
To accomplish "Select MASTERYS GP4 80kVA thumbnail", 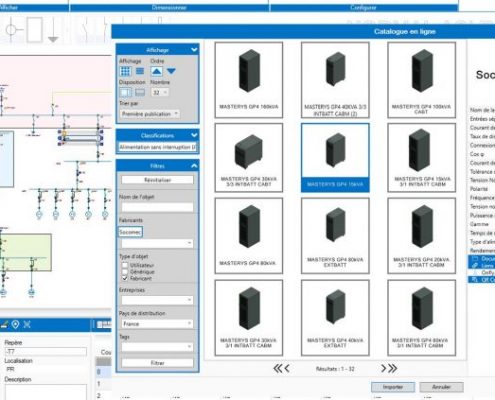I will tap(249, 236).
